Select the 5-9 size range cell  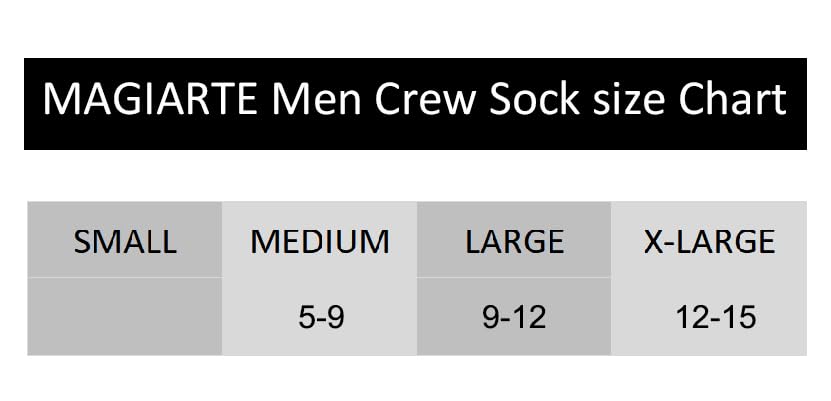click(320, 318)
